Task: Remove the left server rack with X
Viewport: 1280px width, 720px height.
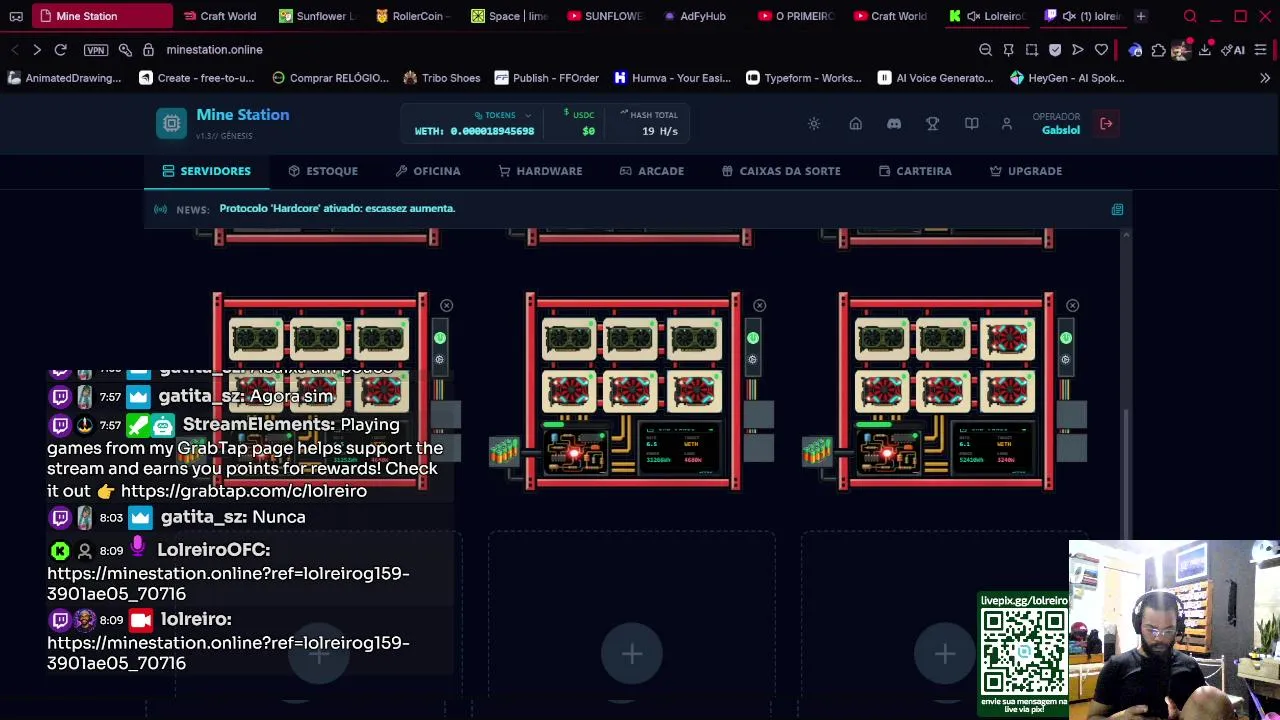Action: point(446,305)
